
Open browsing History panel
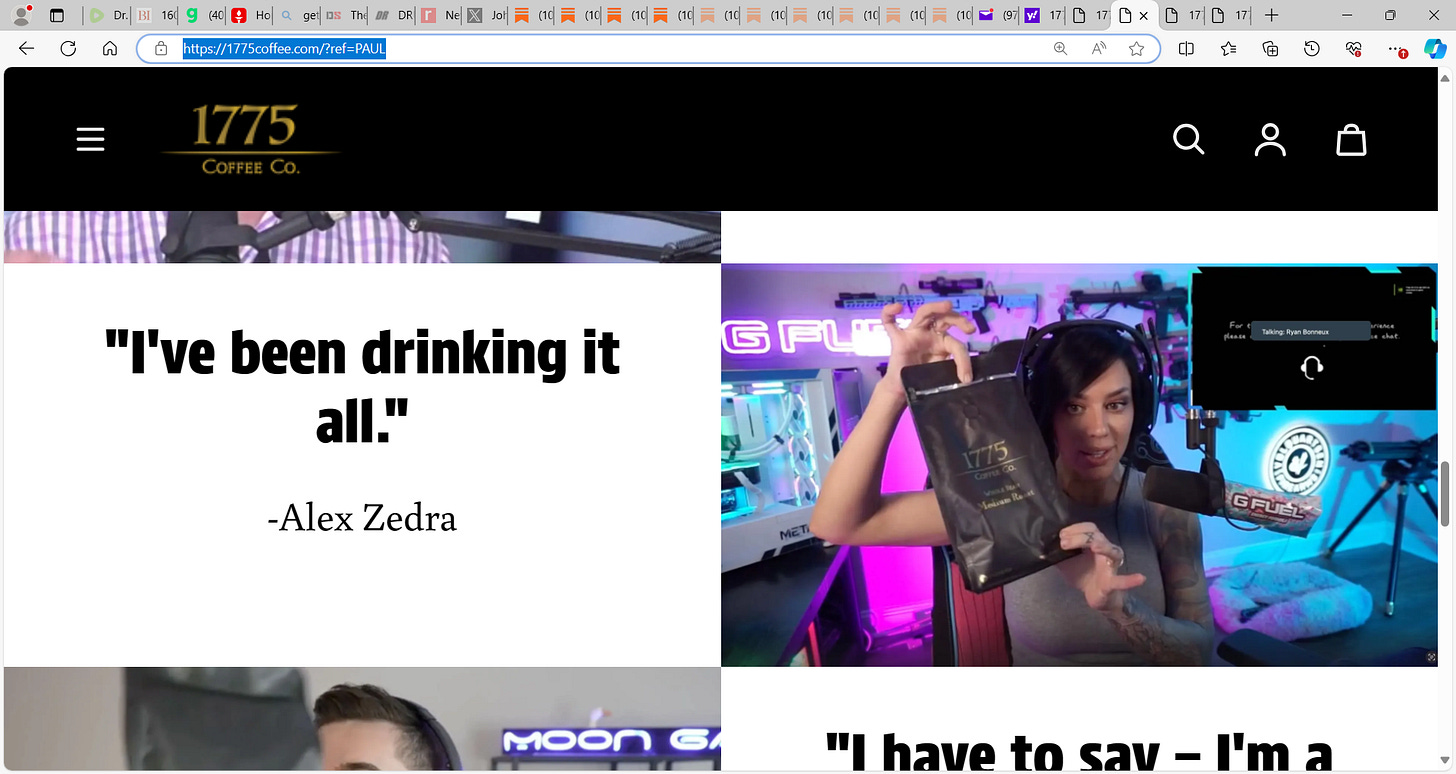(1312, 48)
